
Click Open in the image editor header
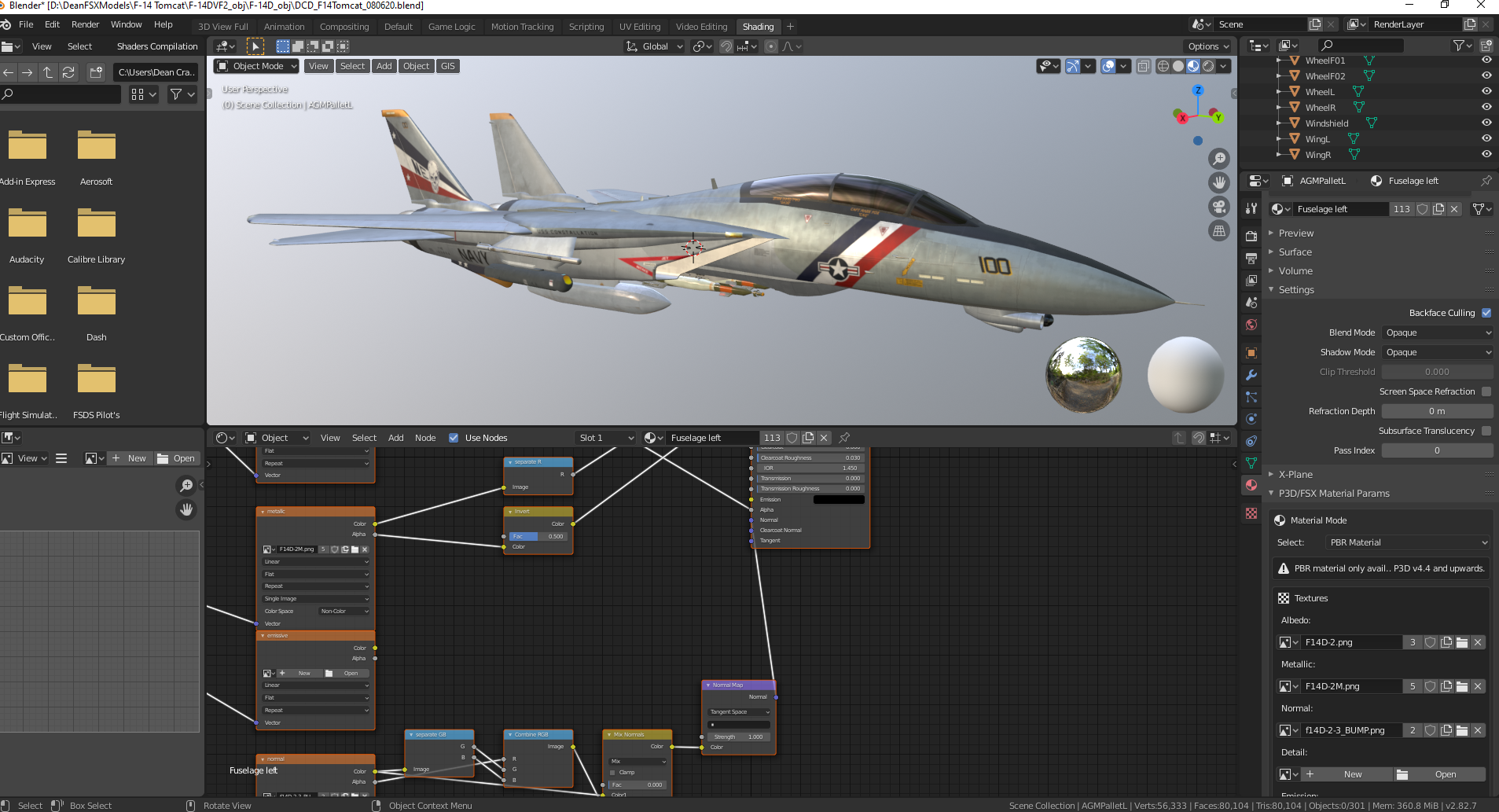click(177, 458)
